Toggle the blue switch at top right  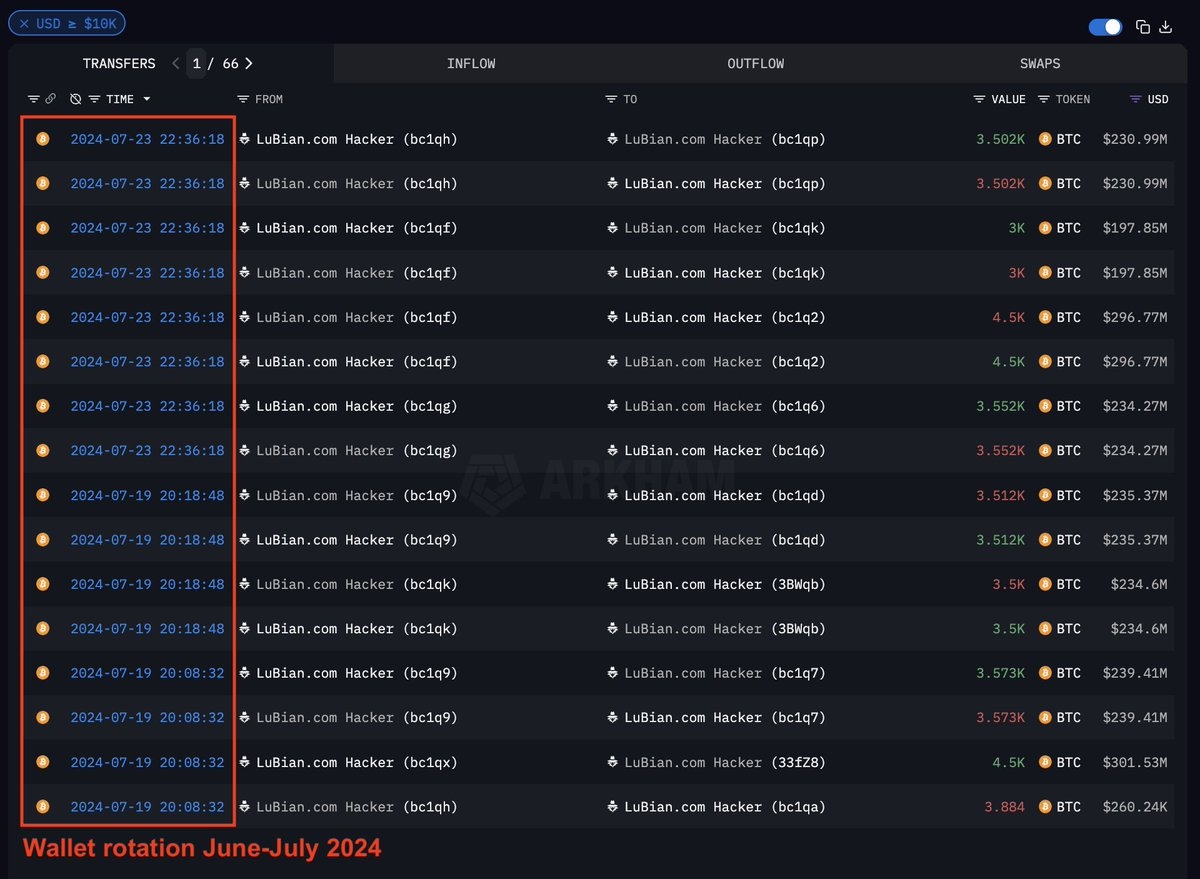1105,27
